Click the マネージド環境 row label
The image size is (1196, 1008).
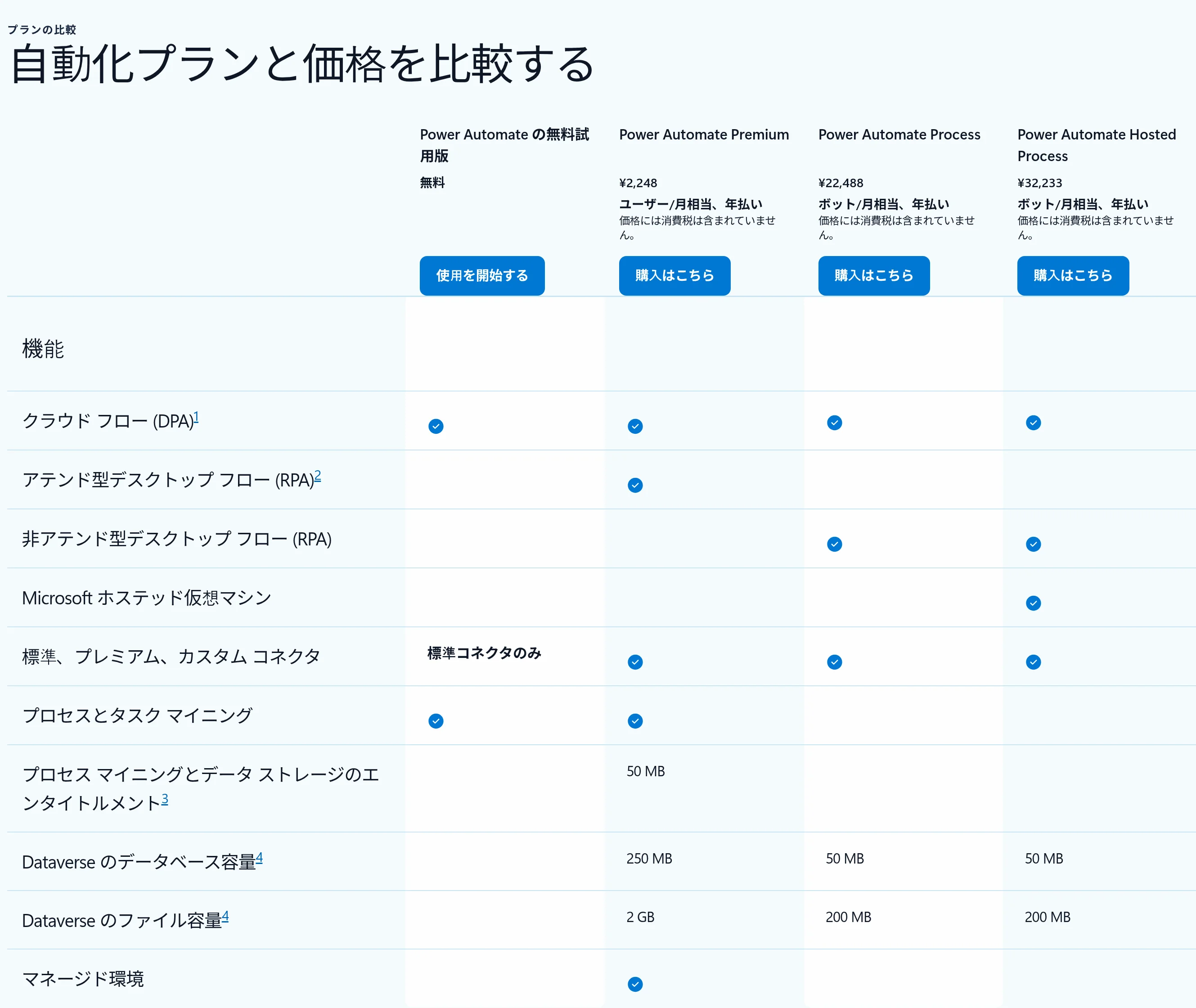tap(83, 979)
